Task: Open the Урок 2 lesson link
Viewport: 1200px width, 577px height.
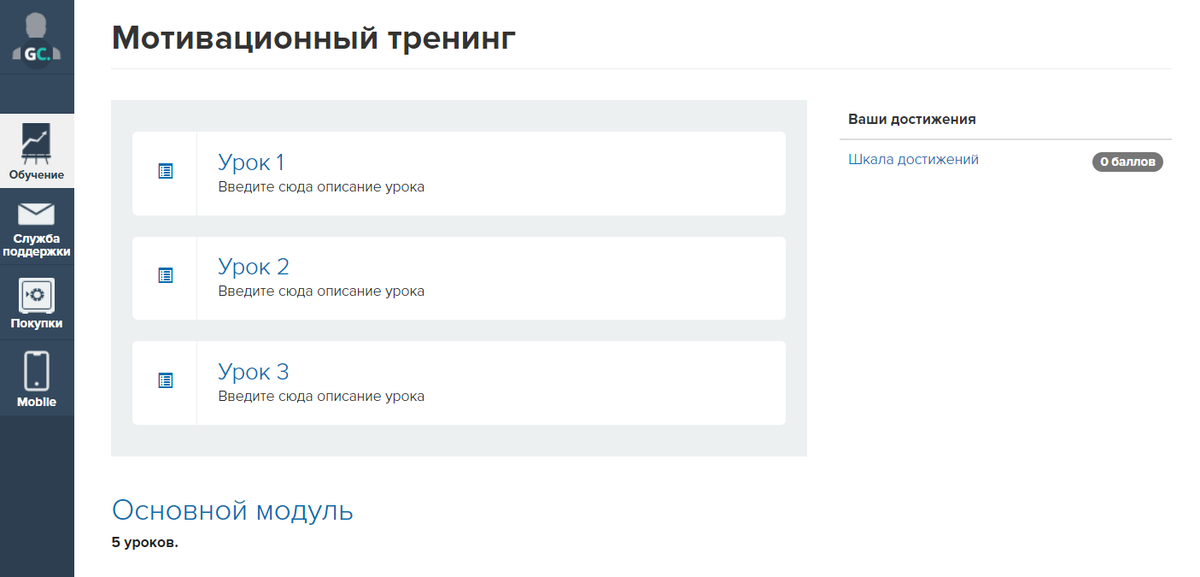Action: [253, 267]
